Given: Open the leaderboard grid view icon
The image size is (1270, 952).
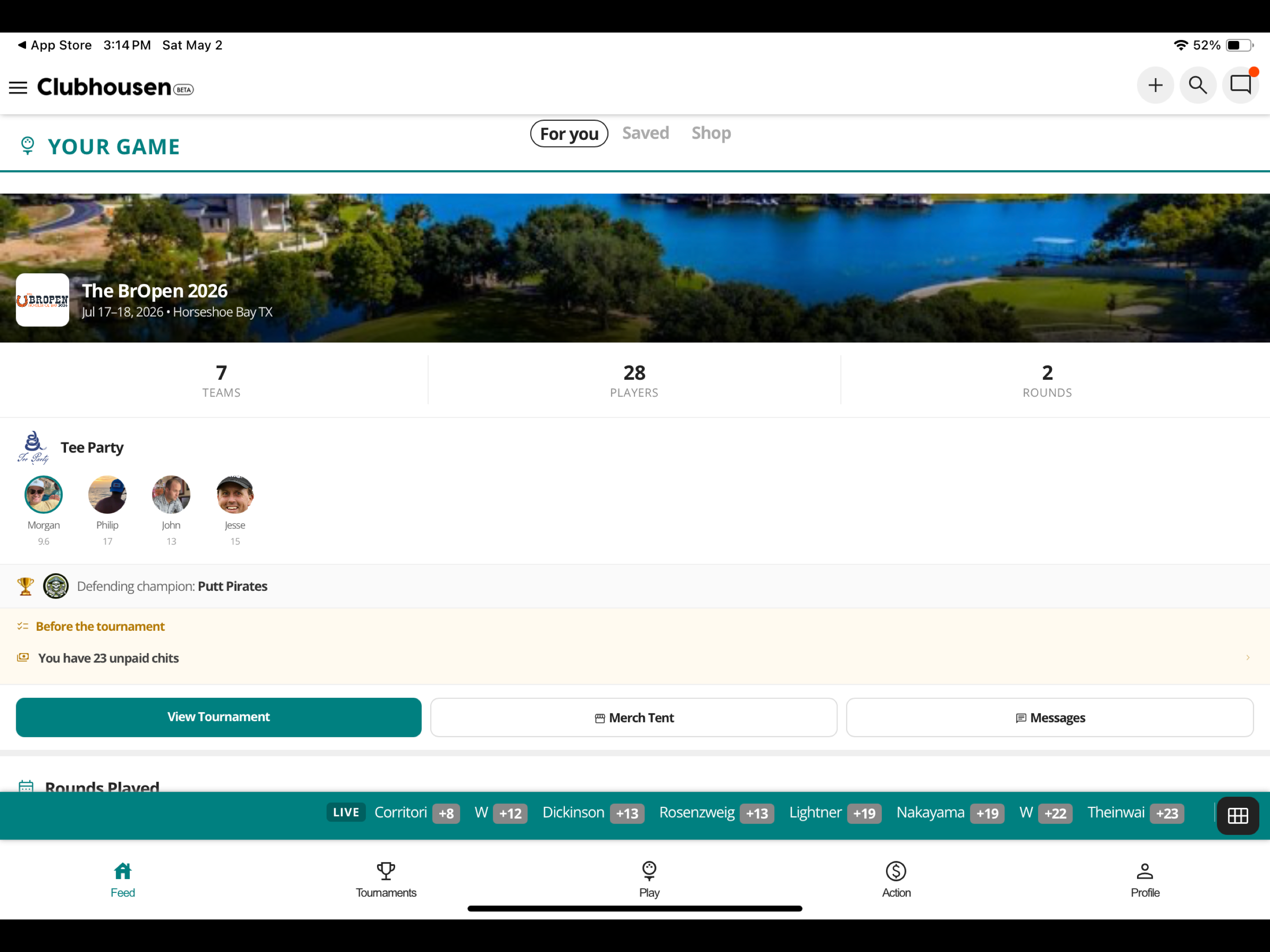Looking at the screenshot, I should pyautogui.click(x=1237, y=815).
